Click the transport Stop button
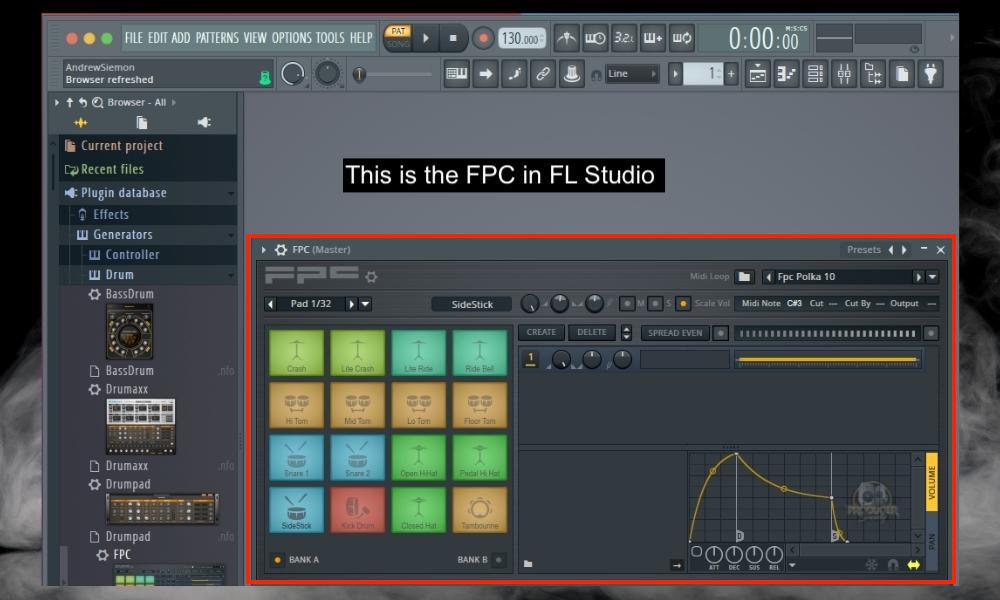 453,38
